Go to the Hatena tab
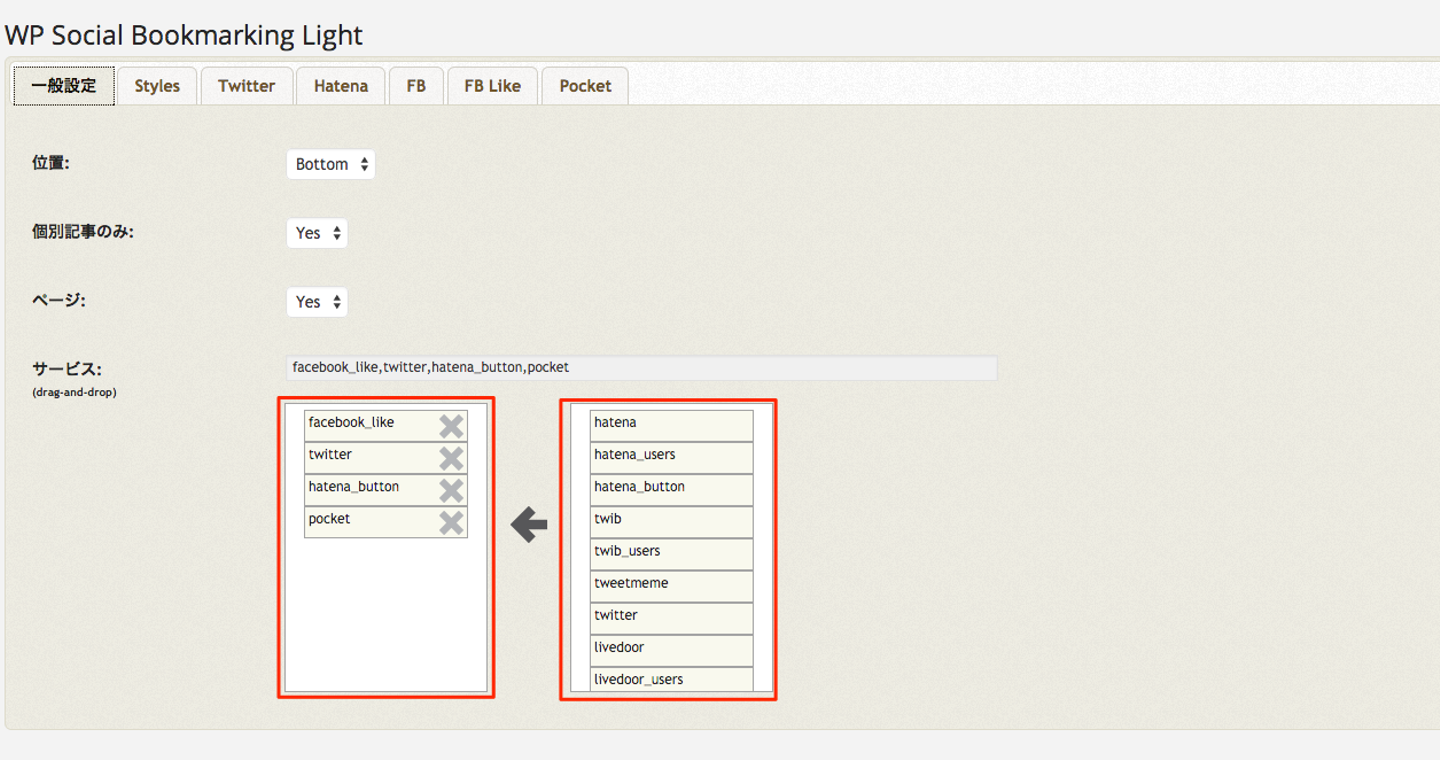This screenshot has width=1440, height=760. (341, 86)
